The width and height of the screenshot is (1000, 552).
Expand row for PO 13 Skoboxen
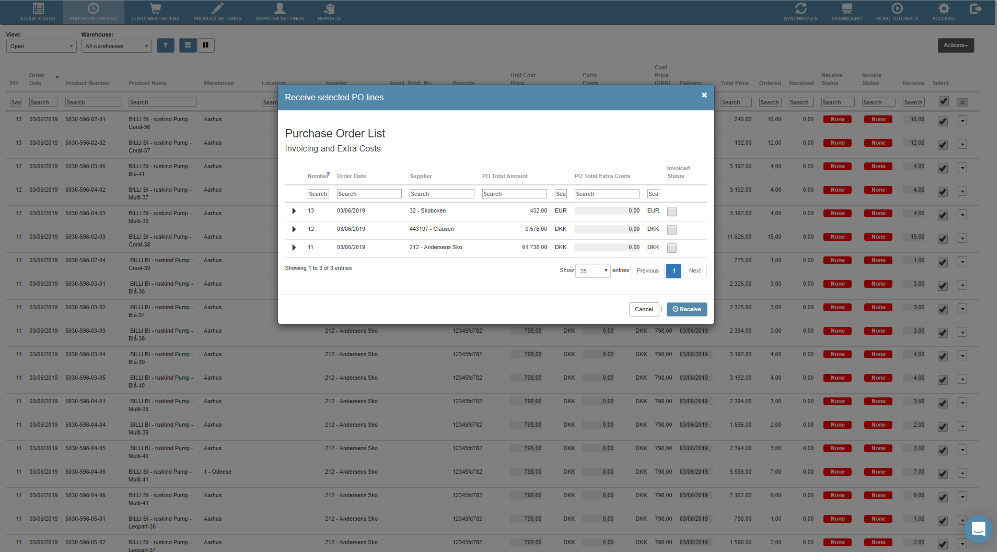click(x=294, y=211)
